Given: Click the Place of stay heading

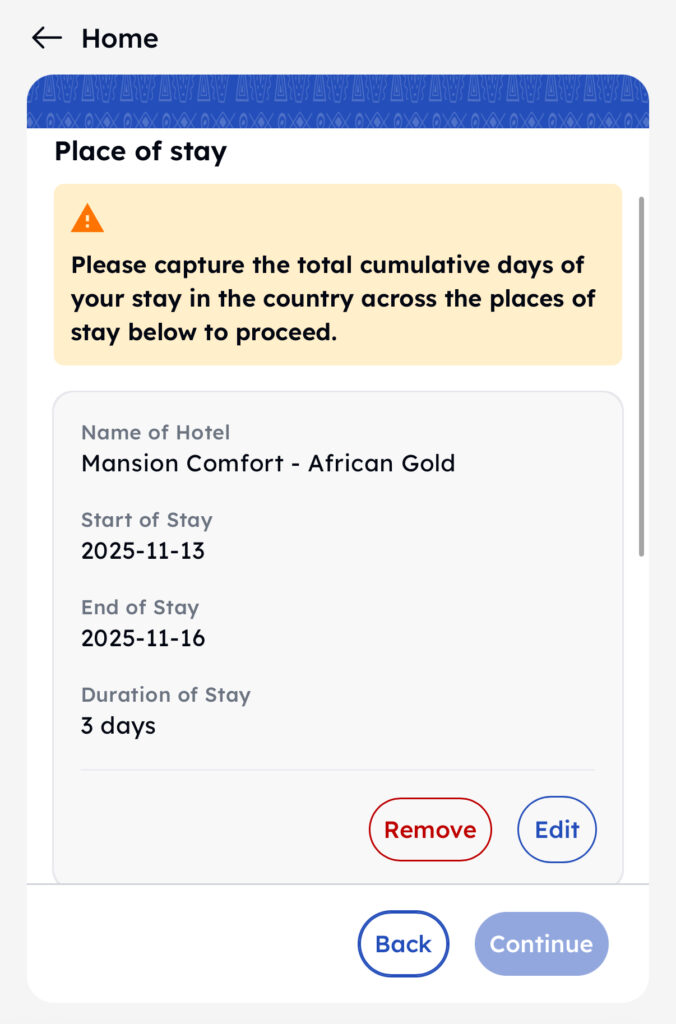Looking at the screenshot, I should (x=140, y=151).
